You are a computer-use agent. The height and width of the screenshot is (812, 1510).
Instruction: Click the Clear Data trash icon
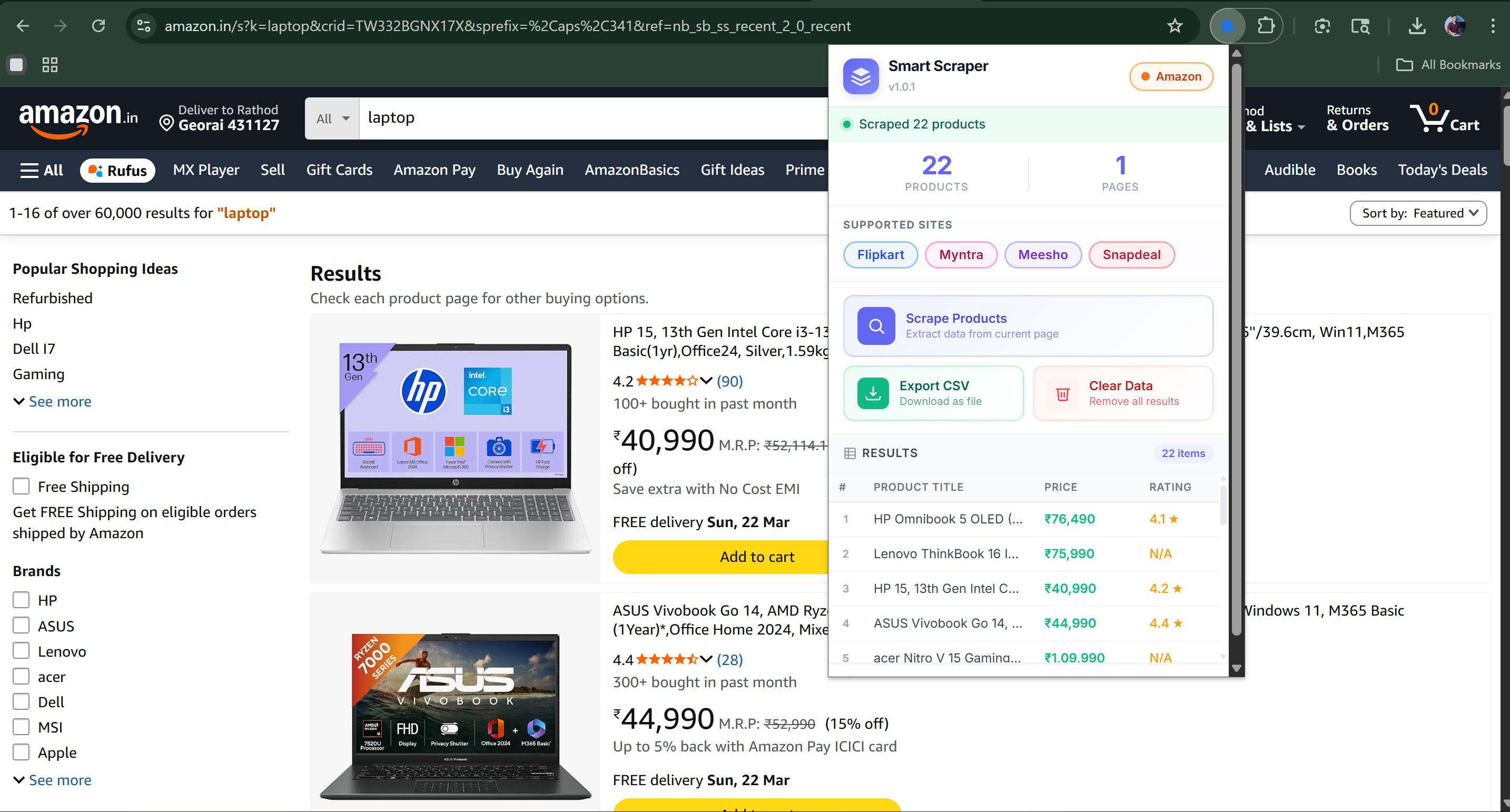coord(1063,393)
